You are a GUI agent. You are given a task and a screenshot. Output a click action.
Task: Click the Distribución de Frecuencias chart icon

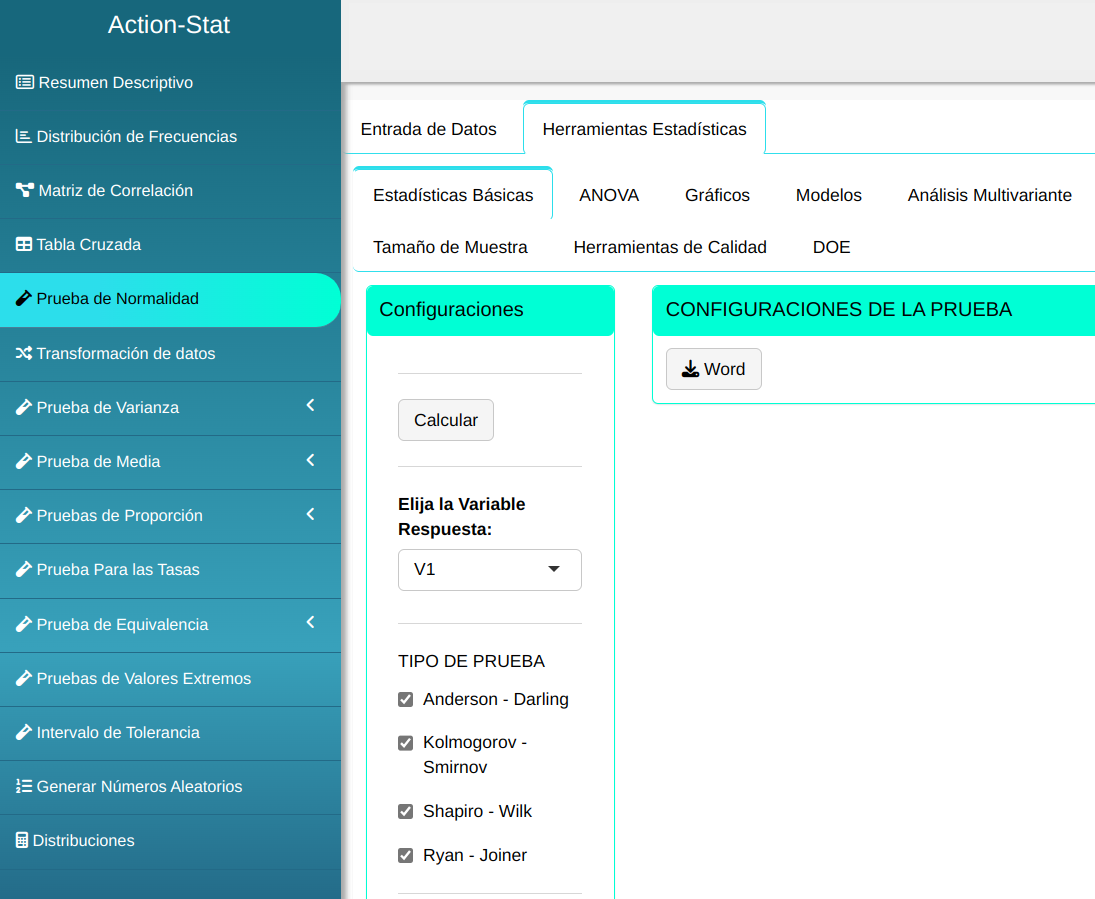click(x=24, y=136)
